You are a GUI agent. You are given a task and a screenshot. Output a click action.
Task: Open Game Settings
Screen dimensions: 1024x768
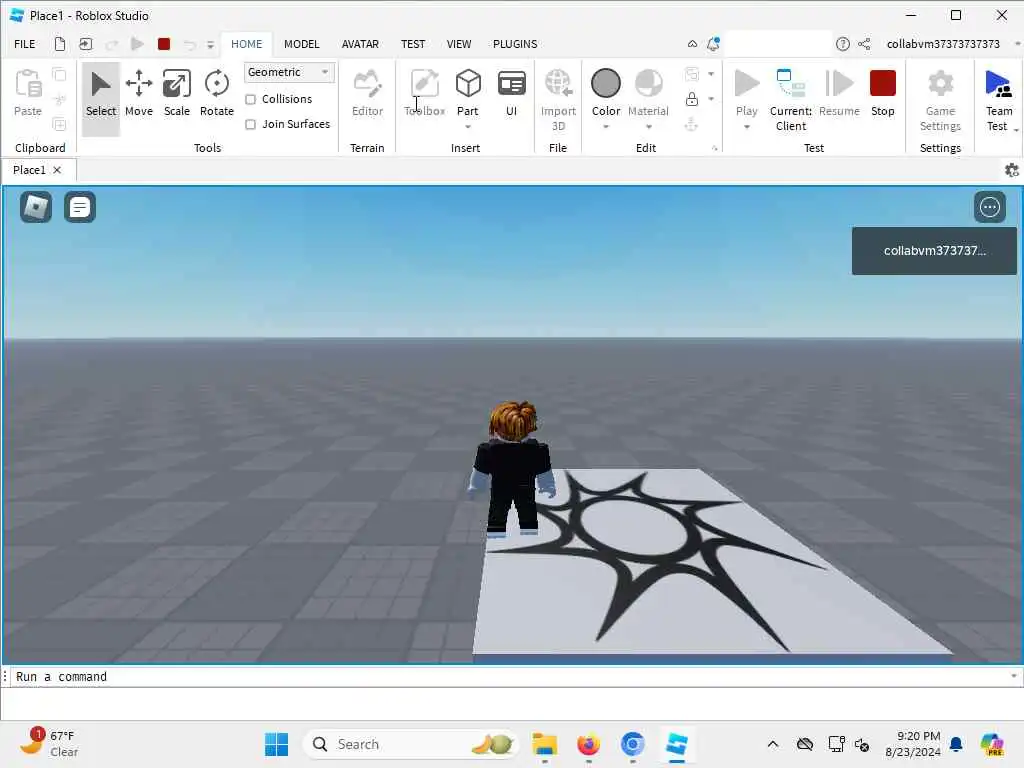point(940,99)
